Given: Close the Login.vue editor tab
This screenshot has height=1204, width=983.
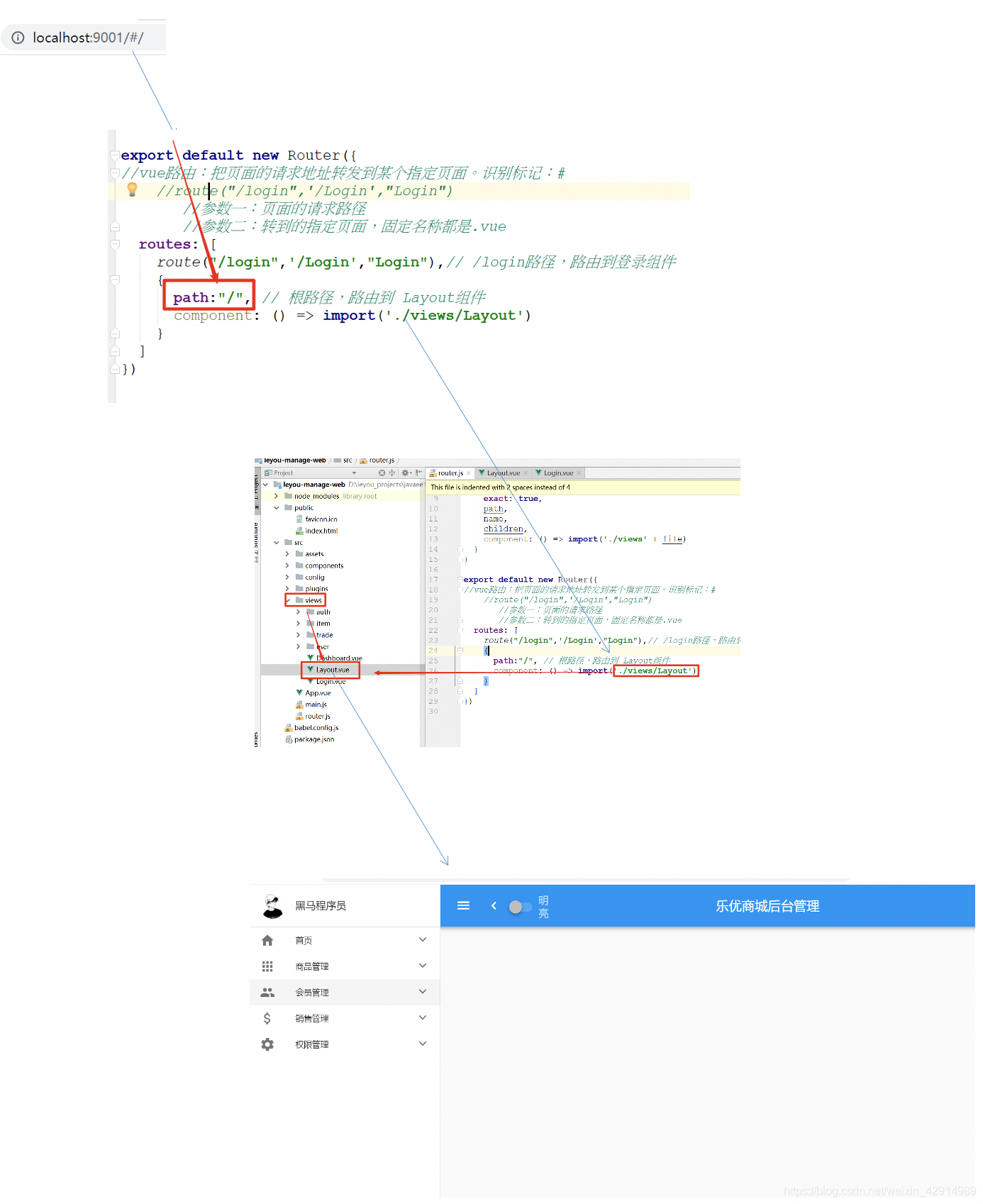Looking at the screenshot, I should [x=579, y=473].
